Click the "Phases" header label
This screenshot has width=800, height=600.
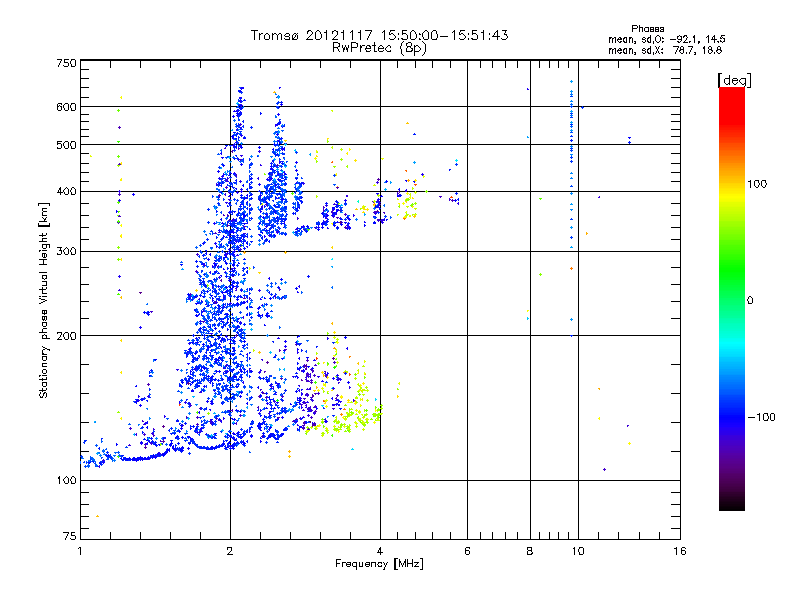coord(647,29)
